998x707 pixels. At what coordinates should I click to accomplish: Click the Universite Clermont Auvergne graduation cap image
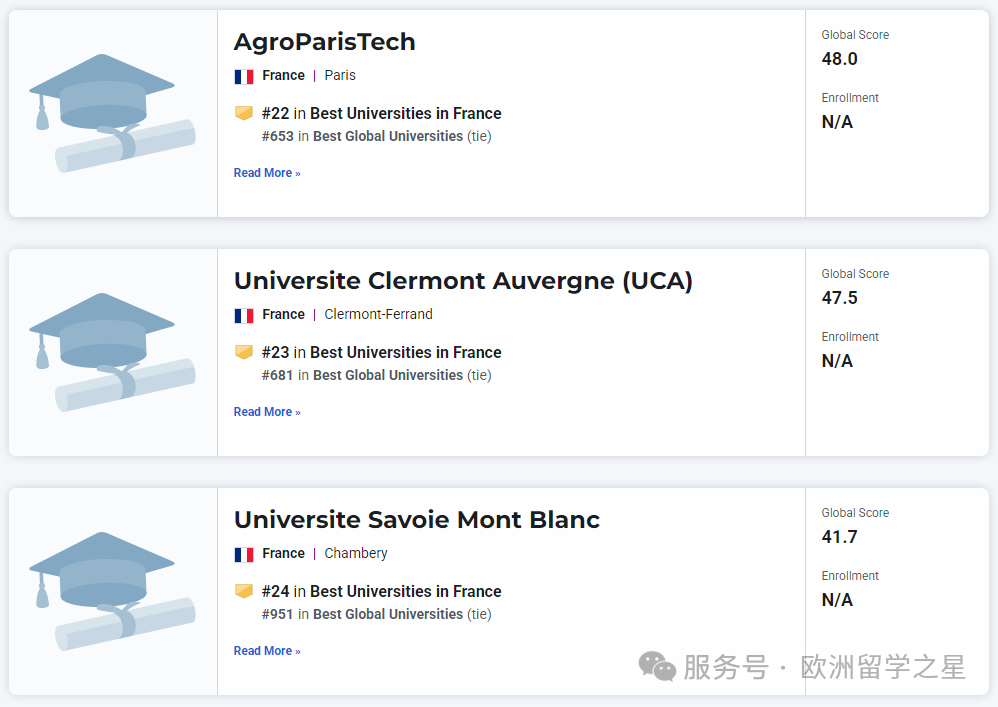112,352
